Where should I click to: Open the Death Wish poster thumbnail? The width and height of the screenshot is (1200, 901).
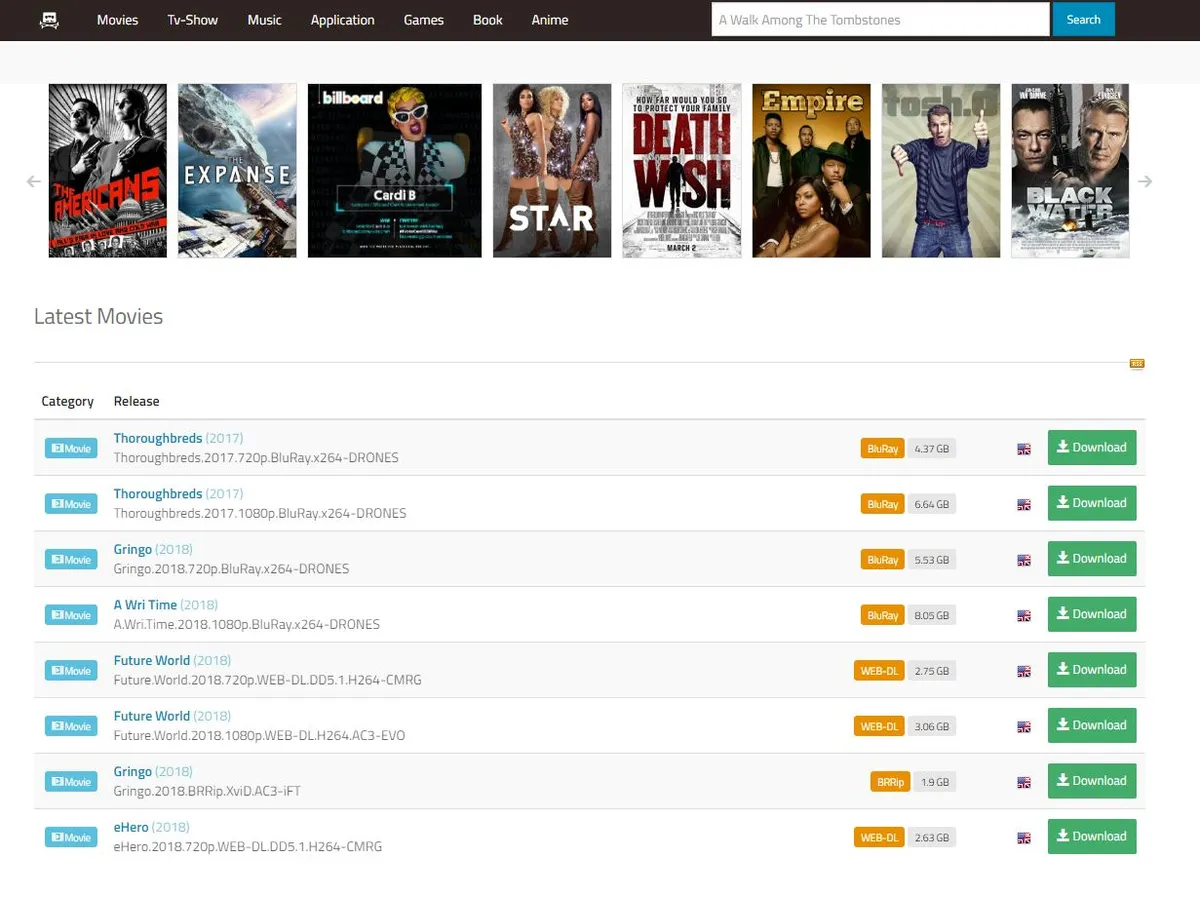point(681,169)
